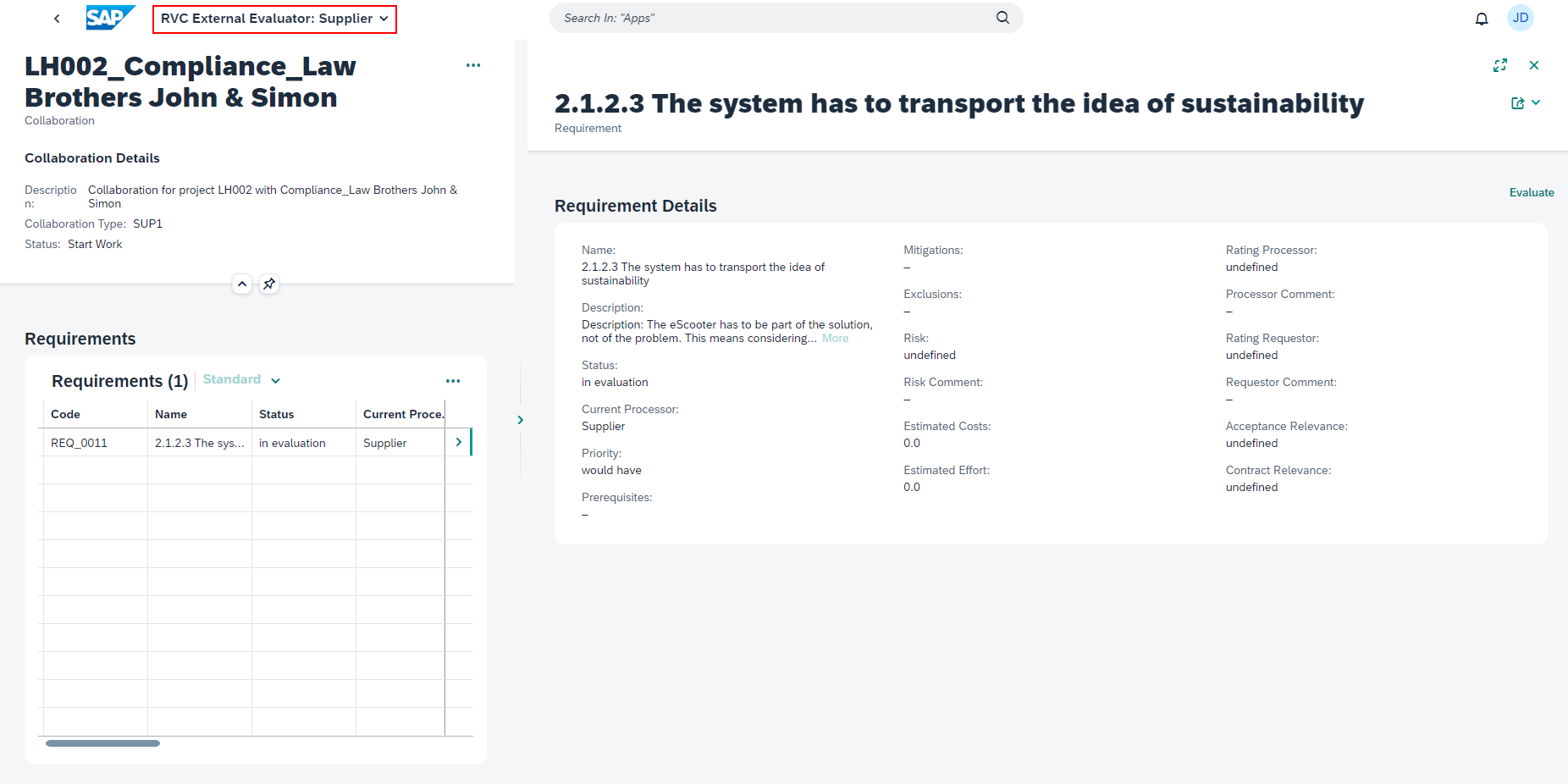The height and width of the screenshot is (784, 1568).
Task: Select the REQ_0011 code cell
Action: [96, 443]
